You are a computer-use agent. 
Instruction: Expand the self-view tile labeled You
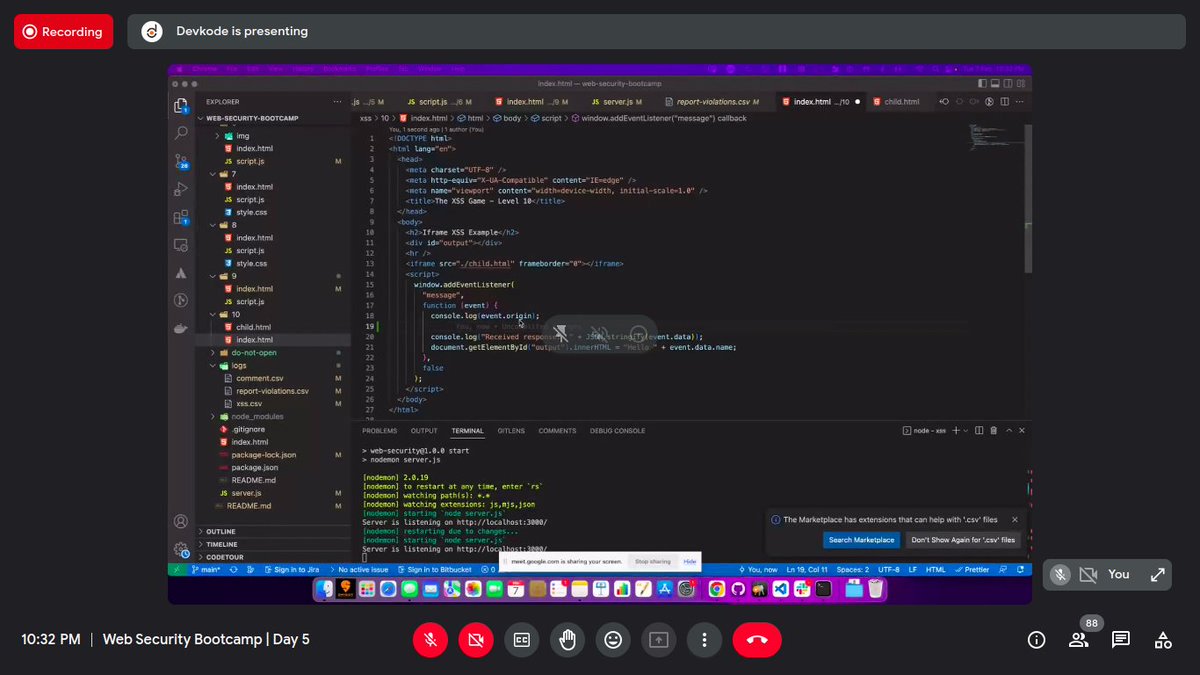click(1157, 574)
